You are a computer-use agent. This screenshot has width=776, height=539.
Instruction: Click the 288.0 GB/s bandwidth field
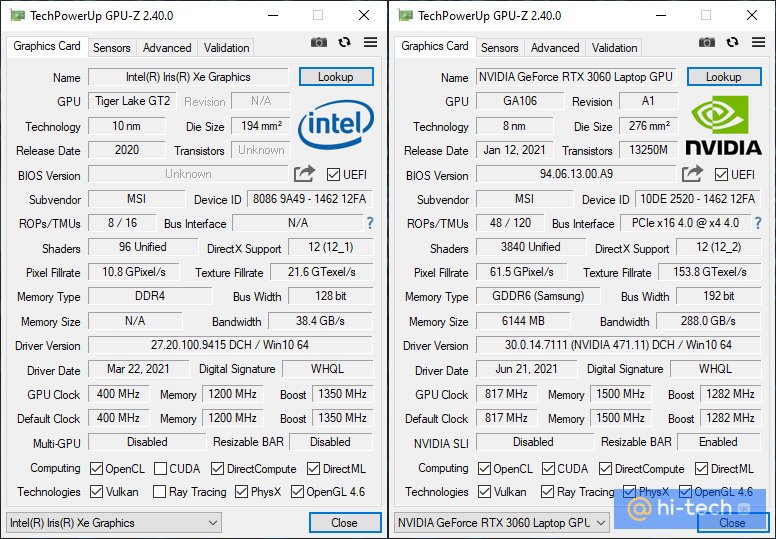[x=708, y=321]
